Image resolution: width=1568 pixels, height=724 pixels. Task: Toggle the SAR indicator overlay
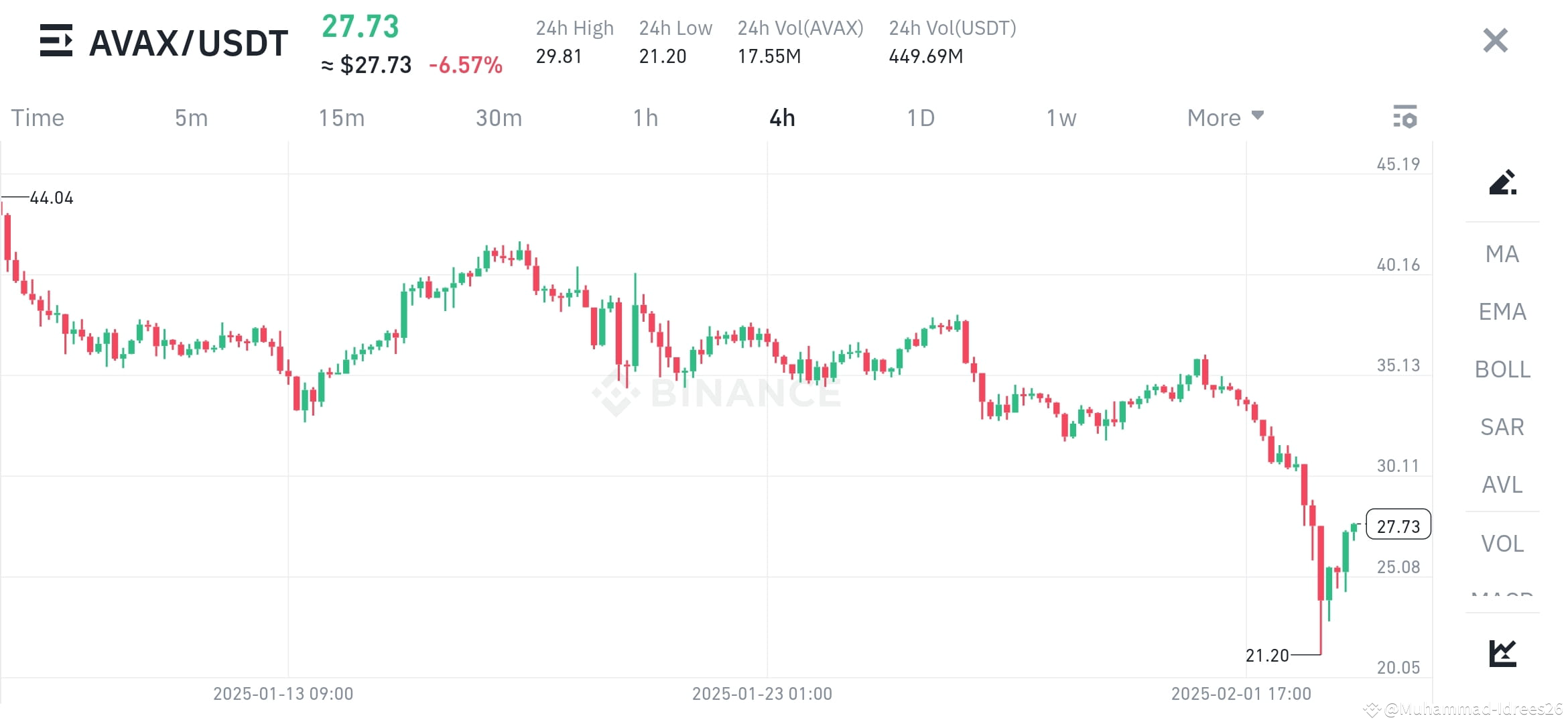tap(1502, 427)
